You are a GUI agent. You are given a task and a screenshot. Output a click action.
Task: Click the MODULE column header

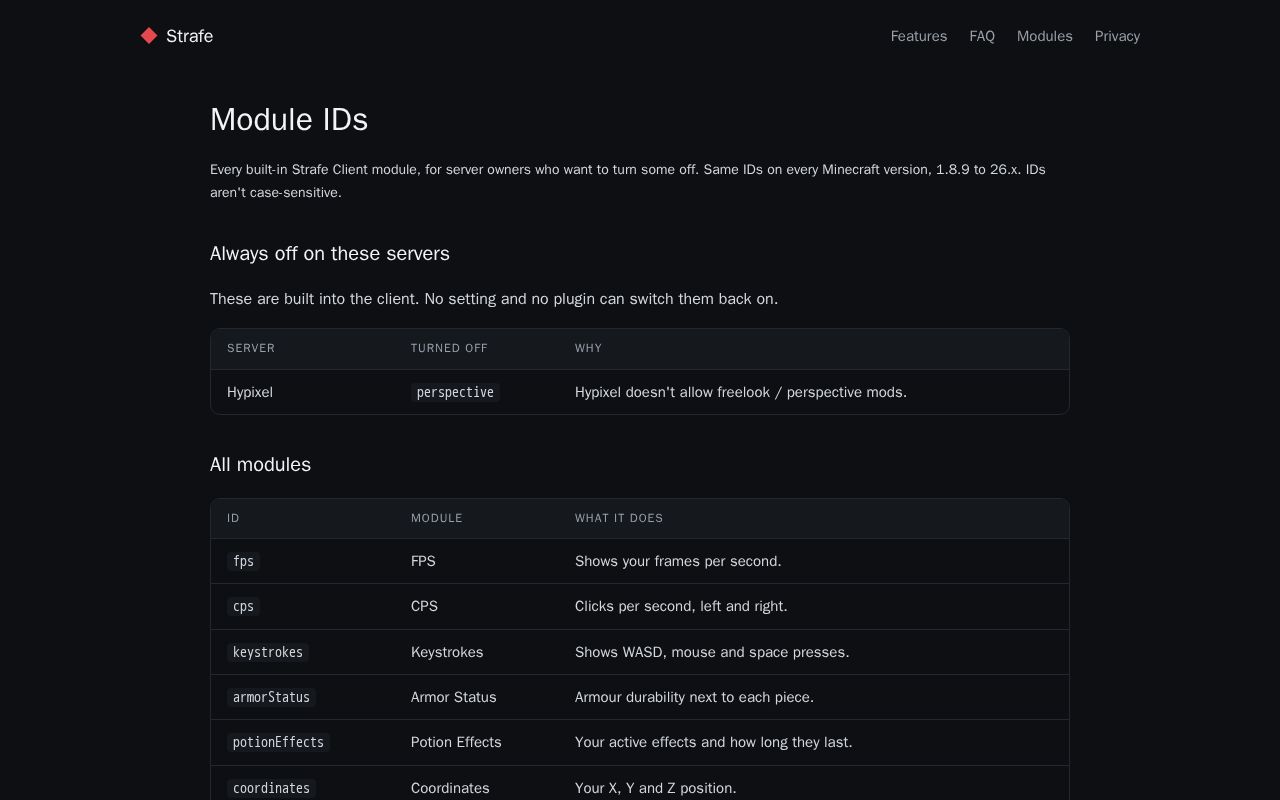[437, 518]
